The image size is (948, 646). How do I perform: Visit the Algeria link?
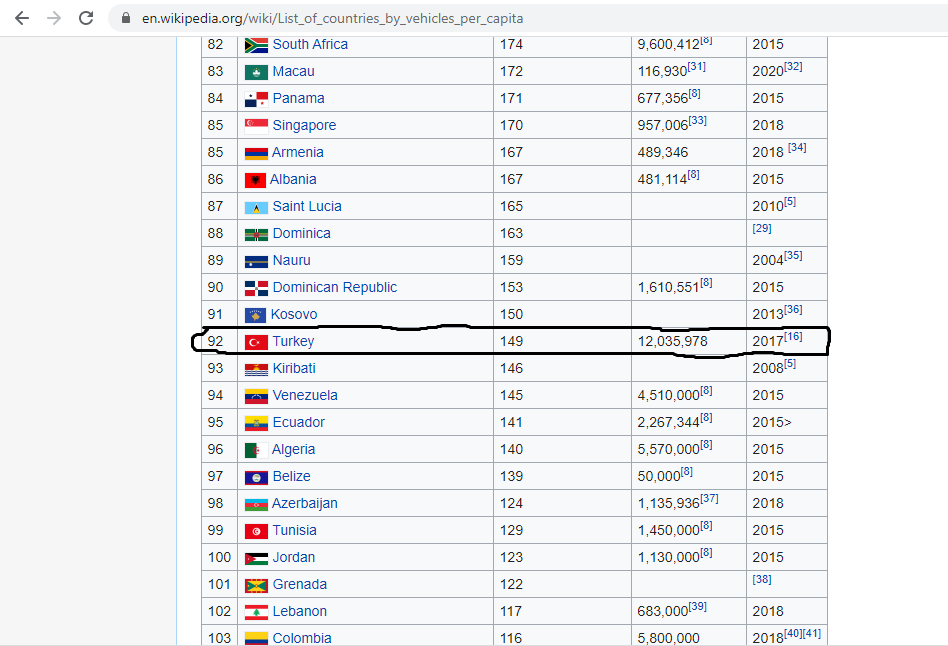click(x=293, y=449)
